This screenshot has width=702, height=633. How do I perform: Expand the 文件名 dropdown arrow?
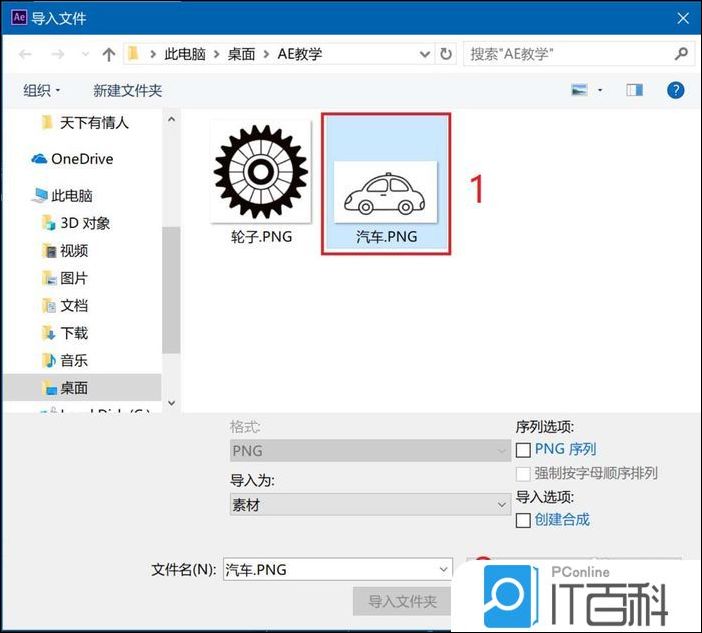point(443,569)
